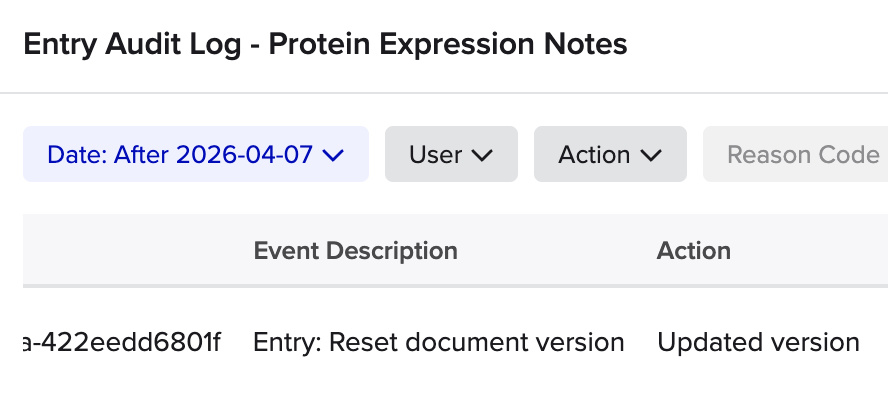Click the chevron on the Date filter

(x=334, y=155)
